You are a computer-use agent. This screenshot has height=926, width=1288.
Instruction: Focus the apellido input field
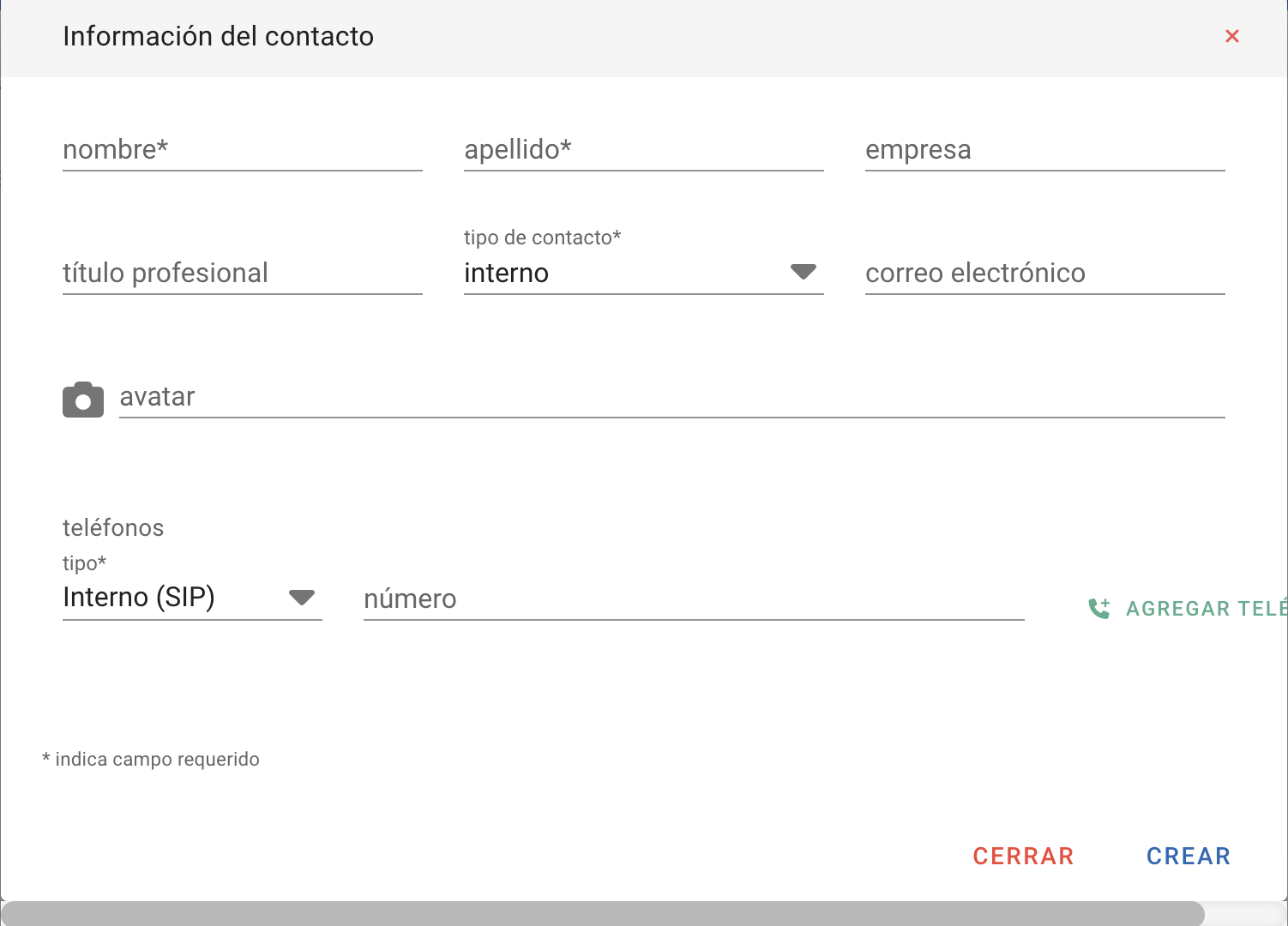pos(643,150)
